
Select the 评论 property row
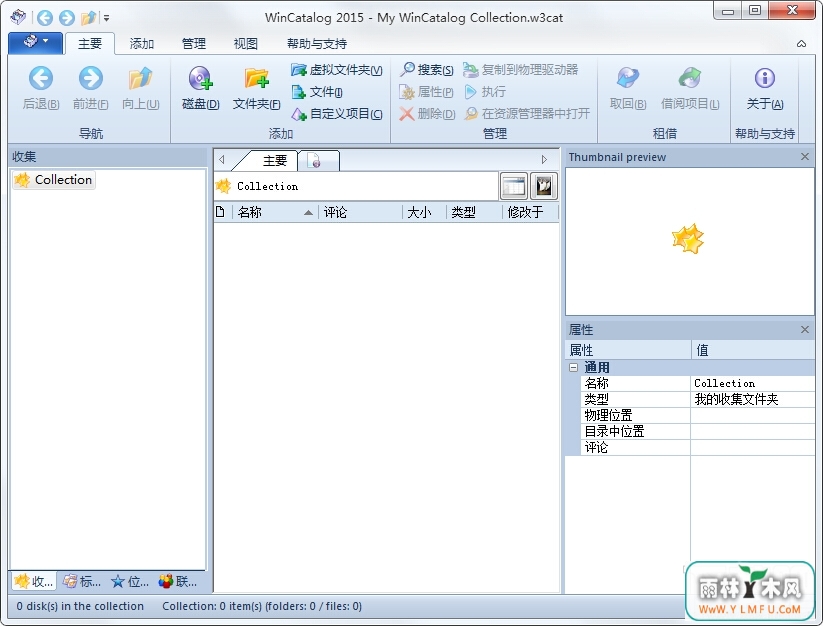coord(698,448)
